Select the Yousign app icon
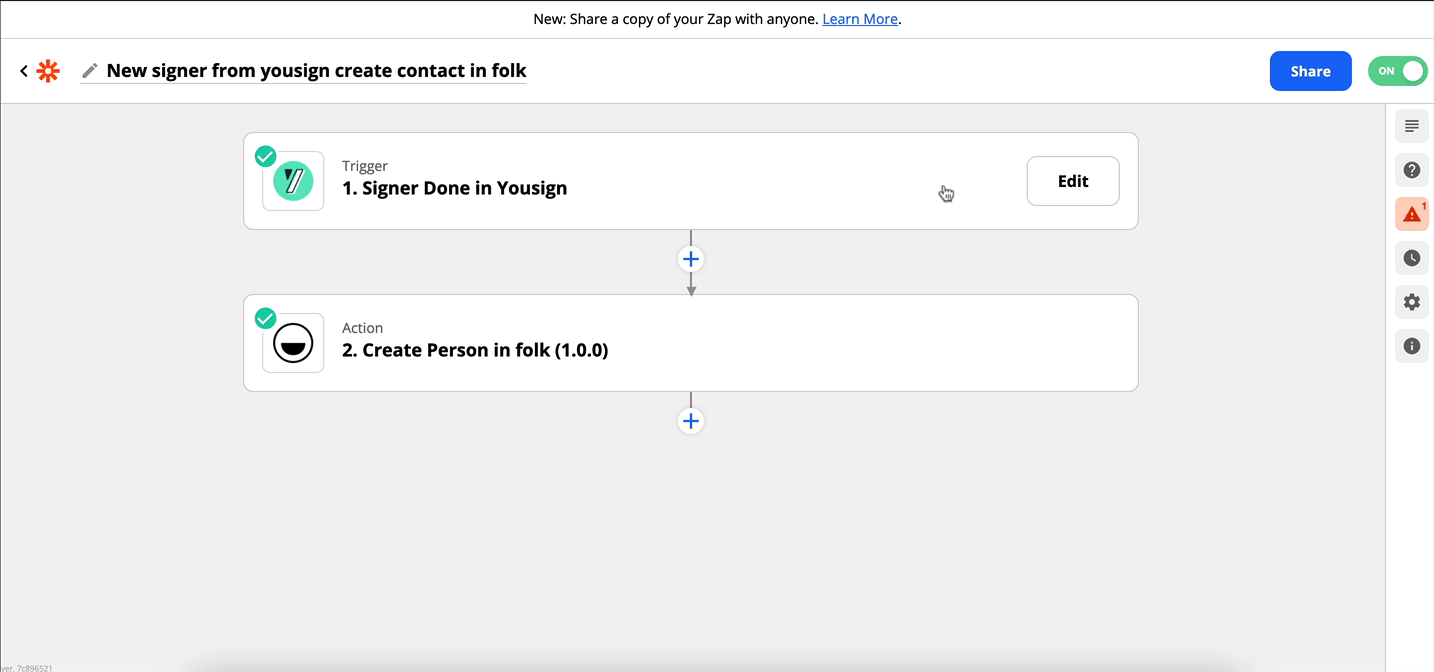Image resolution: width=1434 pixels, height=672 pixels. point(293,181)
